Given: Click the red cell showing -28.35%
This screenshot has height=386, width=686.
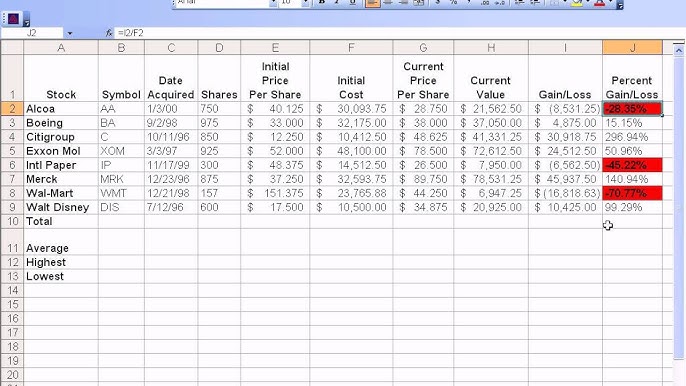Looking at the screenshot, I should (x=632, y=109).
